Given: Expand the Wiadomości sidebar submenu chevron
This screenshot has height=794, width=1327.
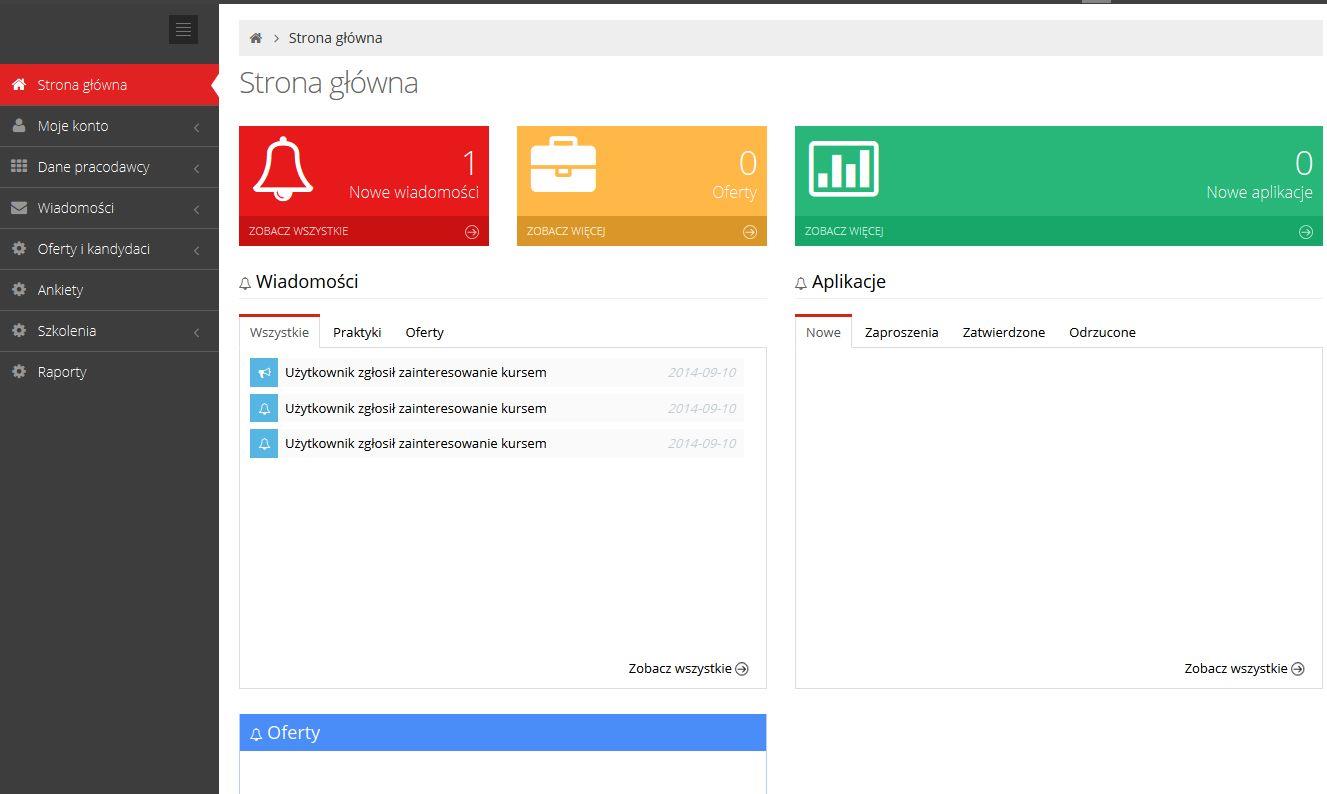Looking at the screenshot, I should coord(197,210).
